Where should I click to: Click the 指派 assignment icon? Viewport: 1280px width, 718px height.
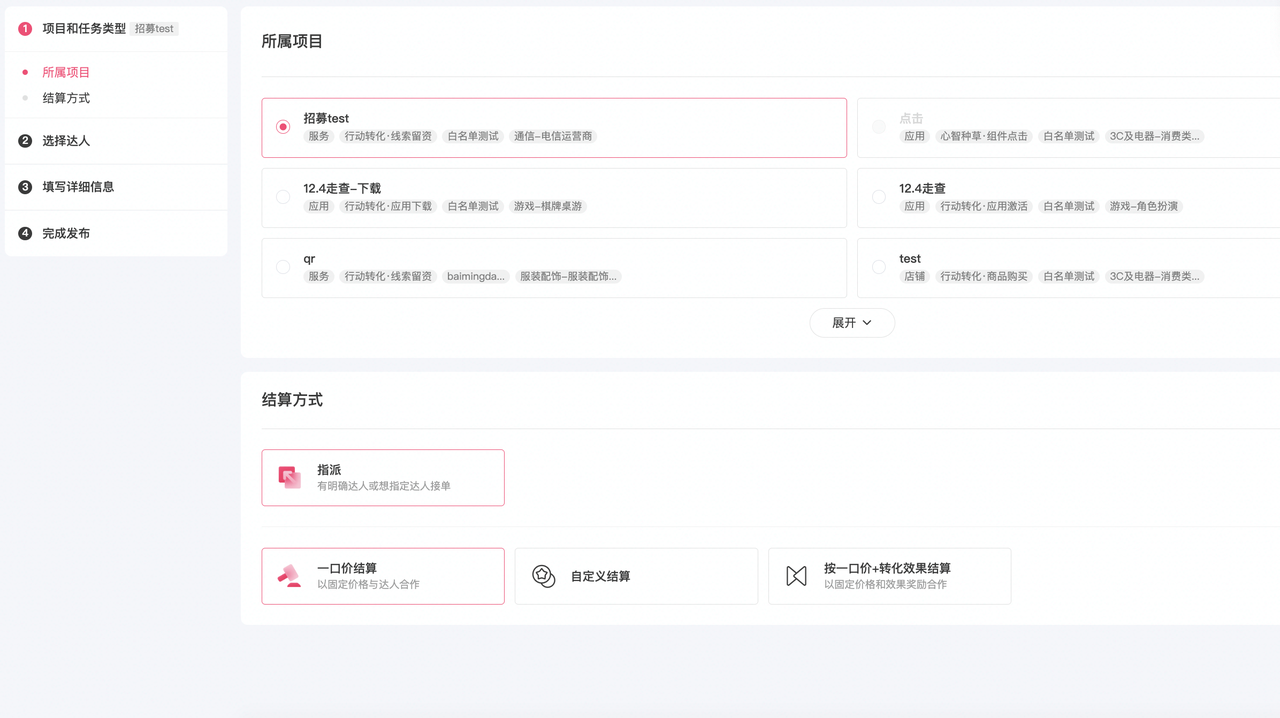pos(290,478)
